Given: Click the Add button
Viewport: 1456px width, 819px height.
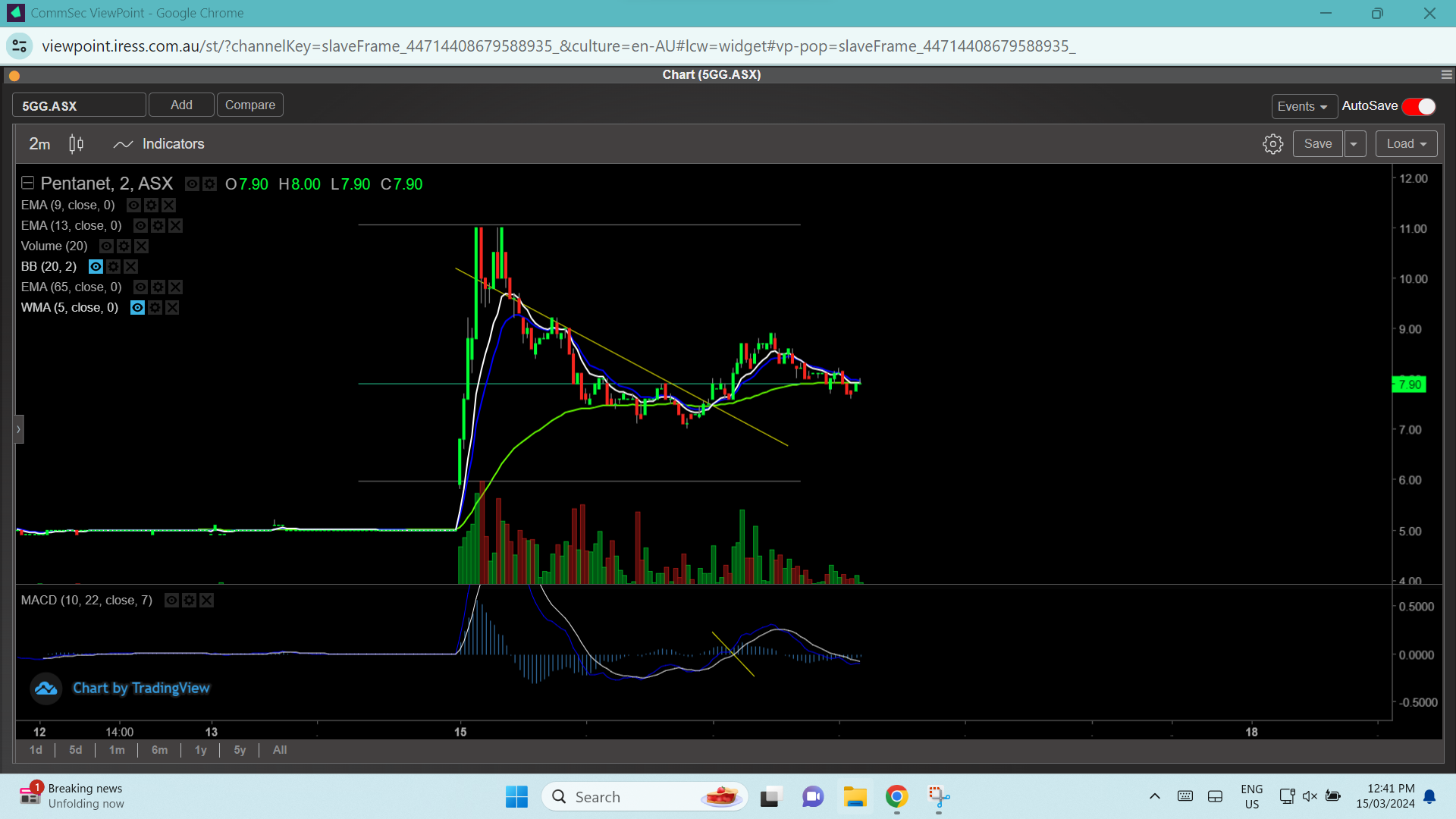Looking at the screenshot, I should pyautogui.click(x=181, y=105).
